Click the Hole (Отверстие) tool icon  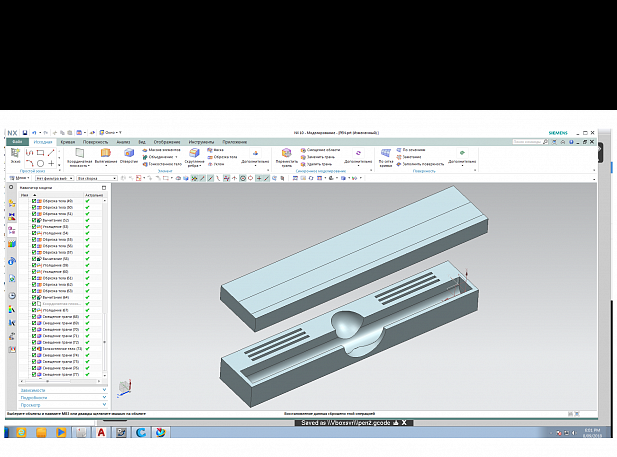tap(130, 154)
